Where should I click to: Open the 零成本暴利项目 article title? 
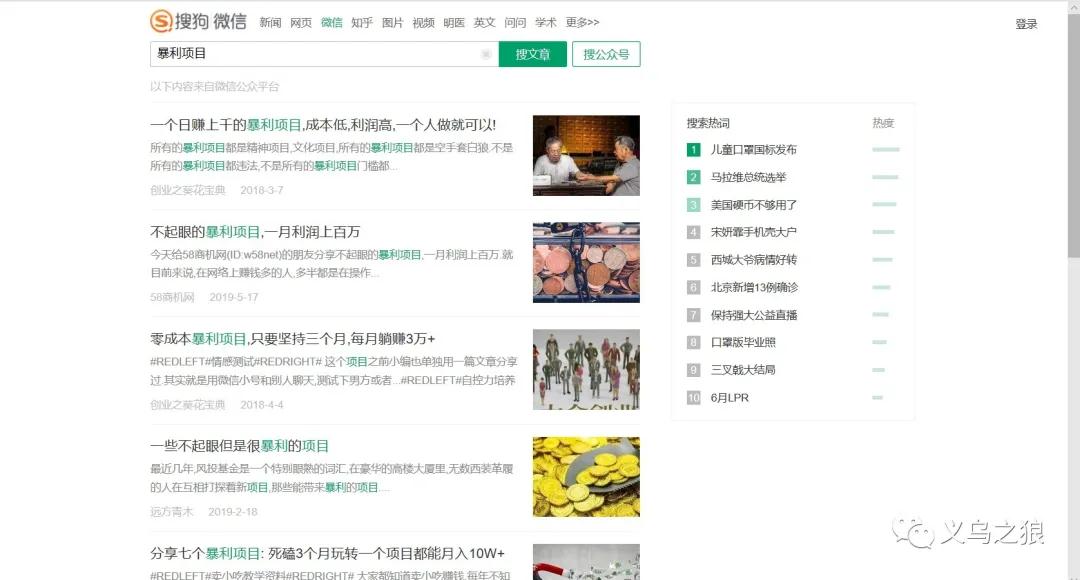pyautogui.click(x=292, y=339)
